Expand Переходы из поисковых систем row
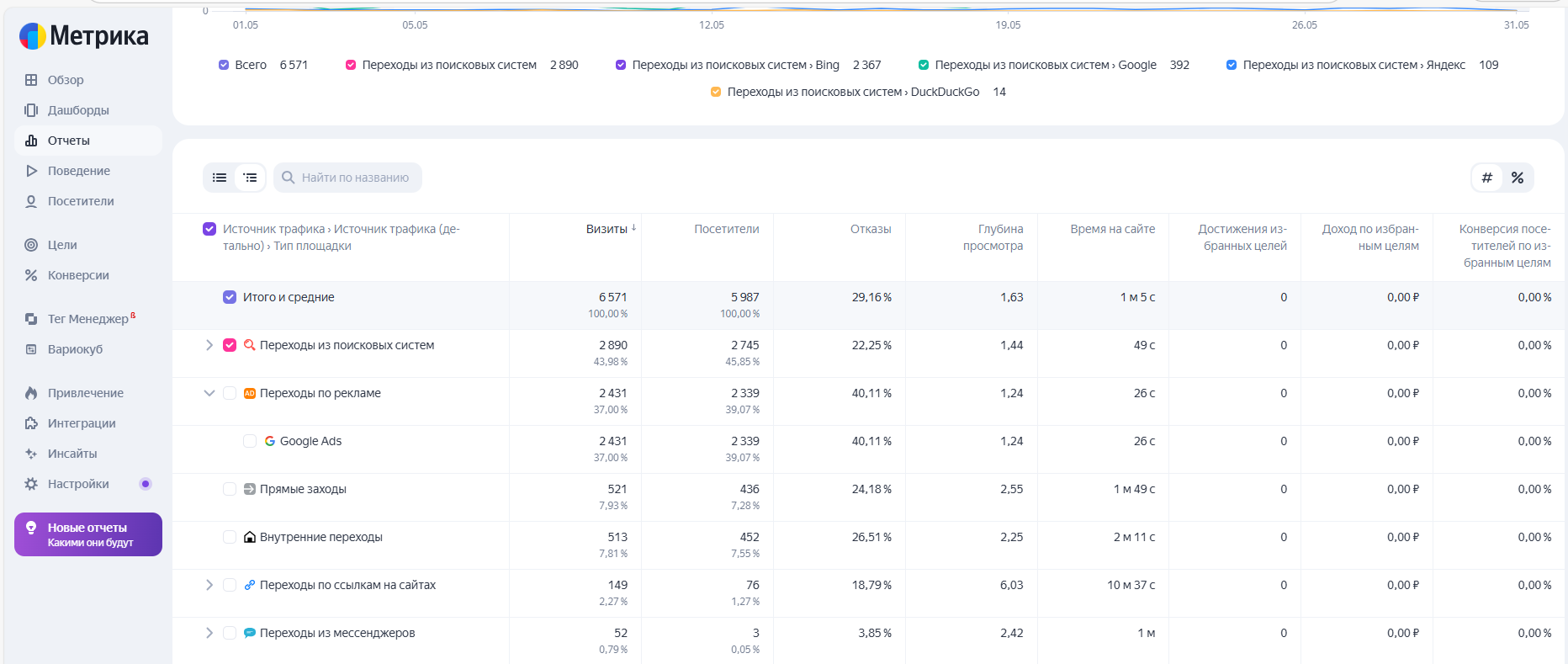 click(209, 345)
